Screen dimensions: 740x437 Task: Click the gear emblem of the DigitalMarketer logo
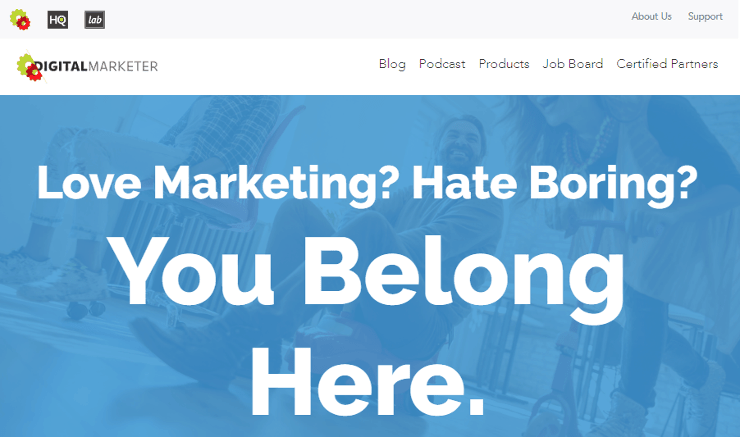[x=29, y=67]
